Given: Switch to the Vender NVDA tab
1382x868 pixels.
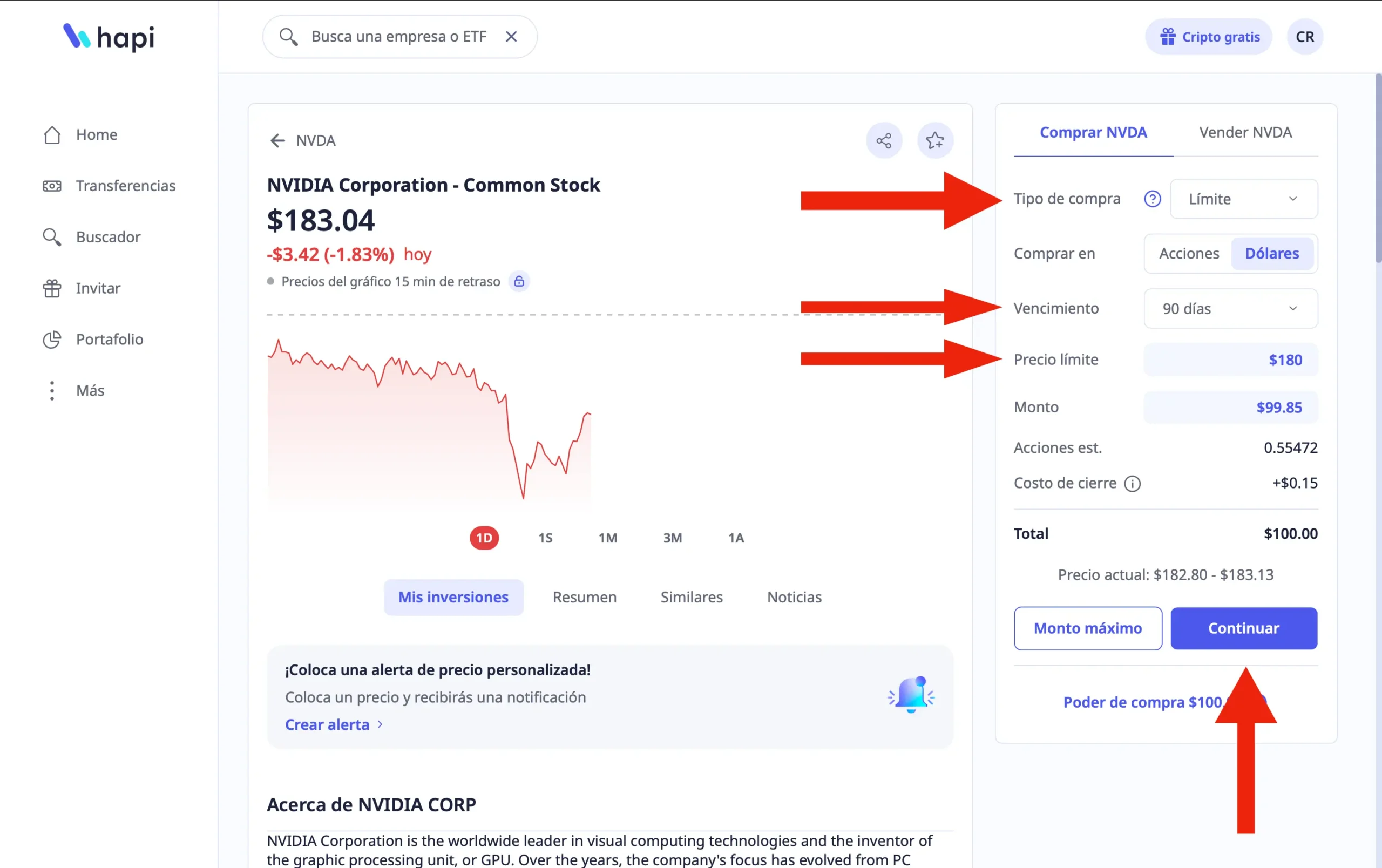Looking at the screenshot, I should 1245,133.
